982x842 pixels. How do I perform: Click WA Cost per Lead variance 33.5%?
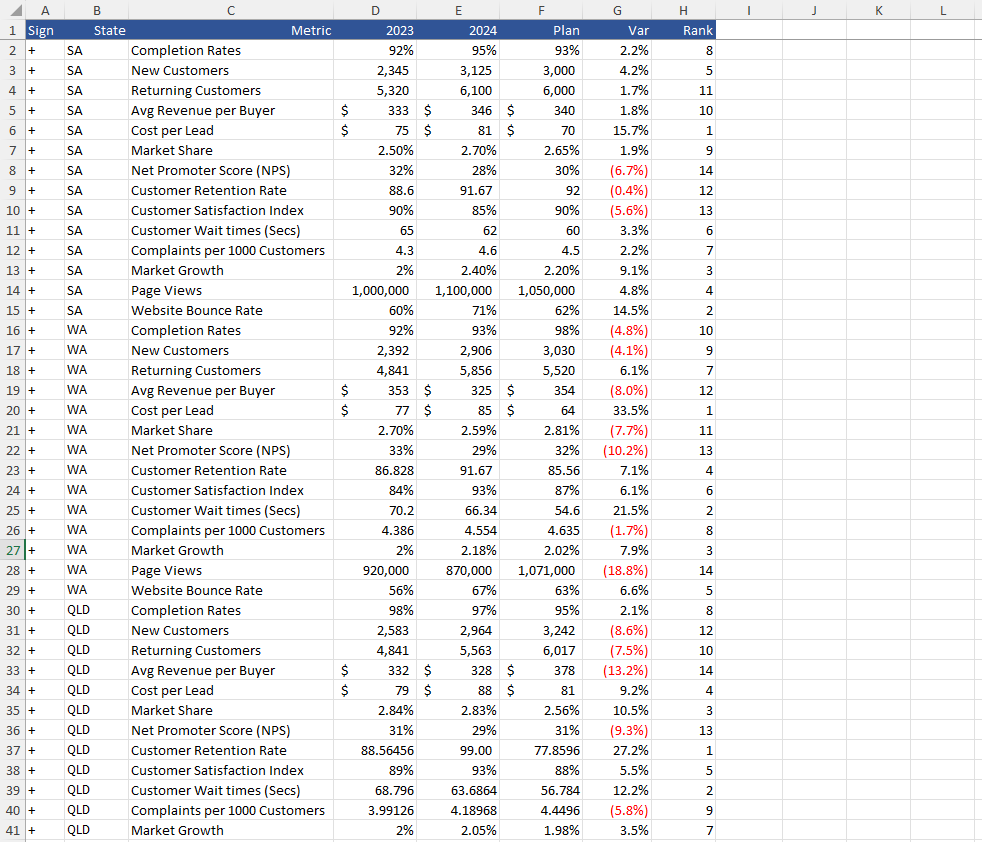618,410
